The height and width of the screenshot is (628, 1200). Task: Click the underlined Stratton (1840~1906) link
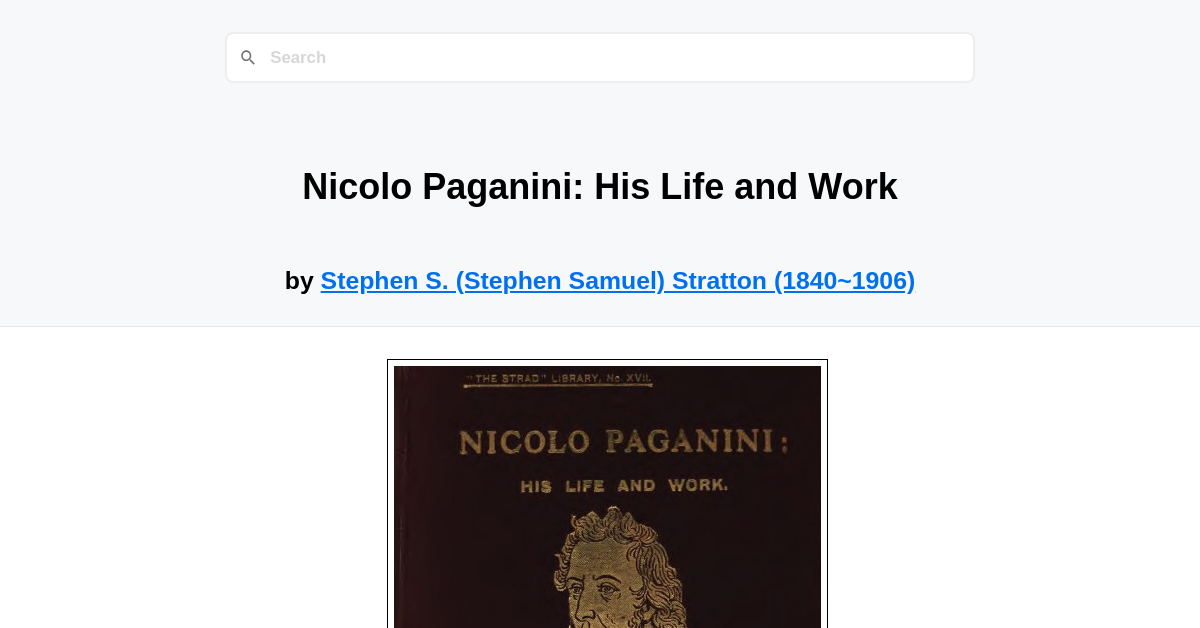(x=617, y=280)
